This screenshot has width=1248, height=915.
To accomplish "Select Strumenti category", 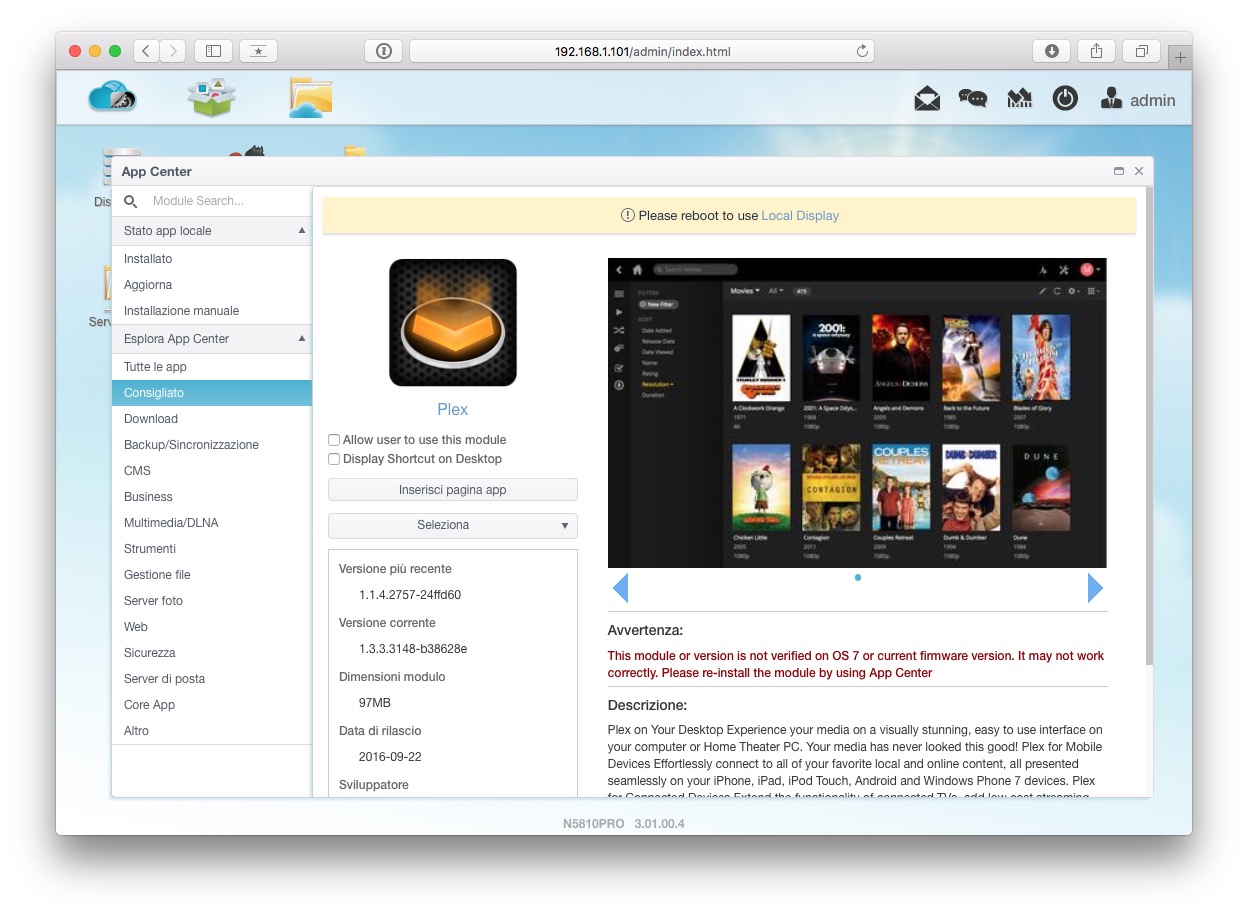I will (212, 549).
